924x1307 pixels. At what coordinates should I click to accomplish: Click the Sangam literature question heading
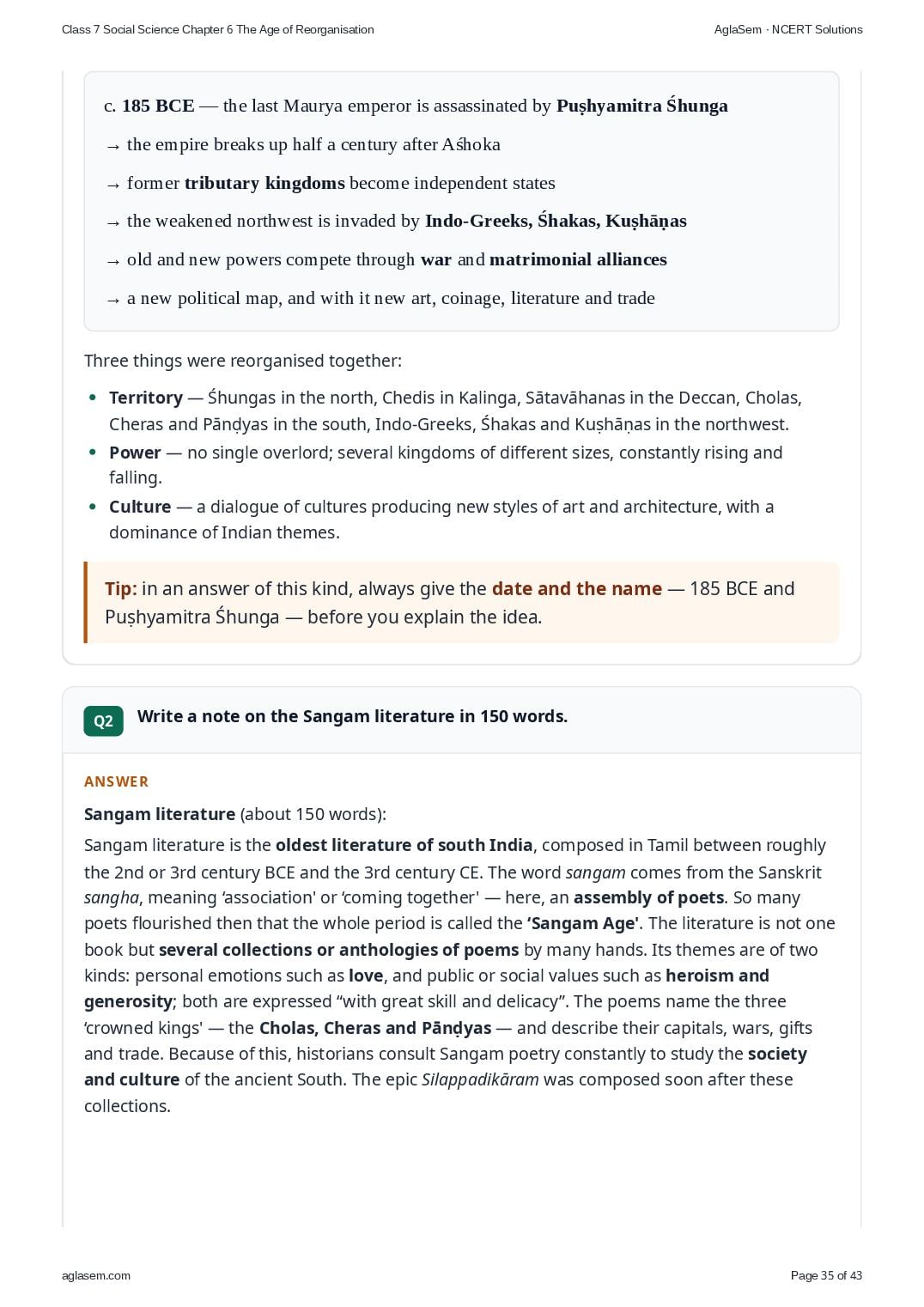click(x=352, y=716)
